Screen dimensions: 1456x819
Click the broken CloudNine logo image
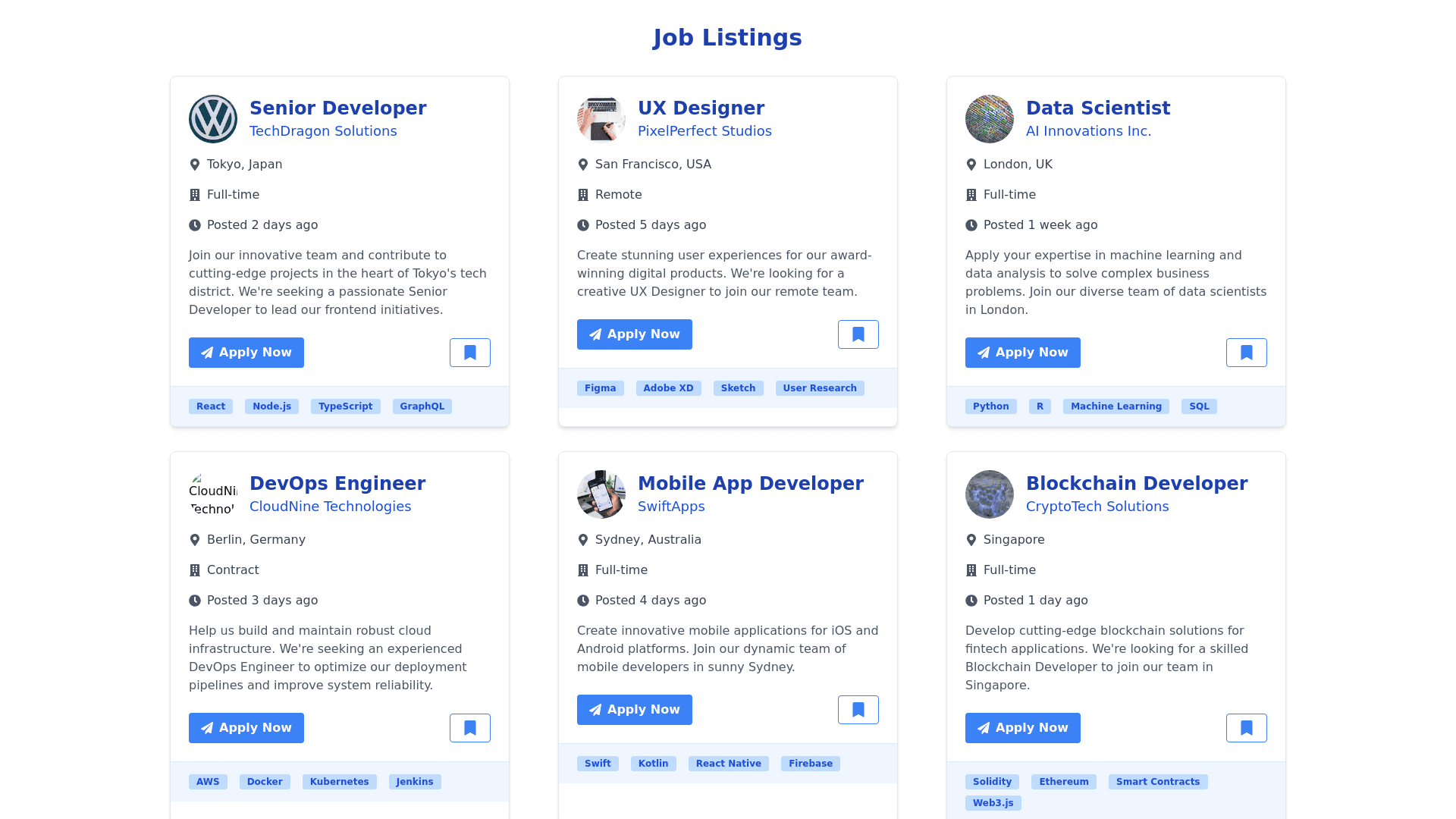(x=213, y=494)
